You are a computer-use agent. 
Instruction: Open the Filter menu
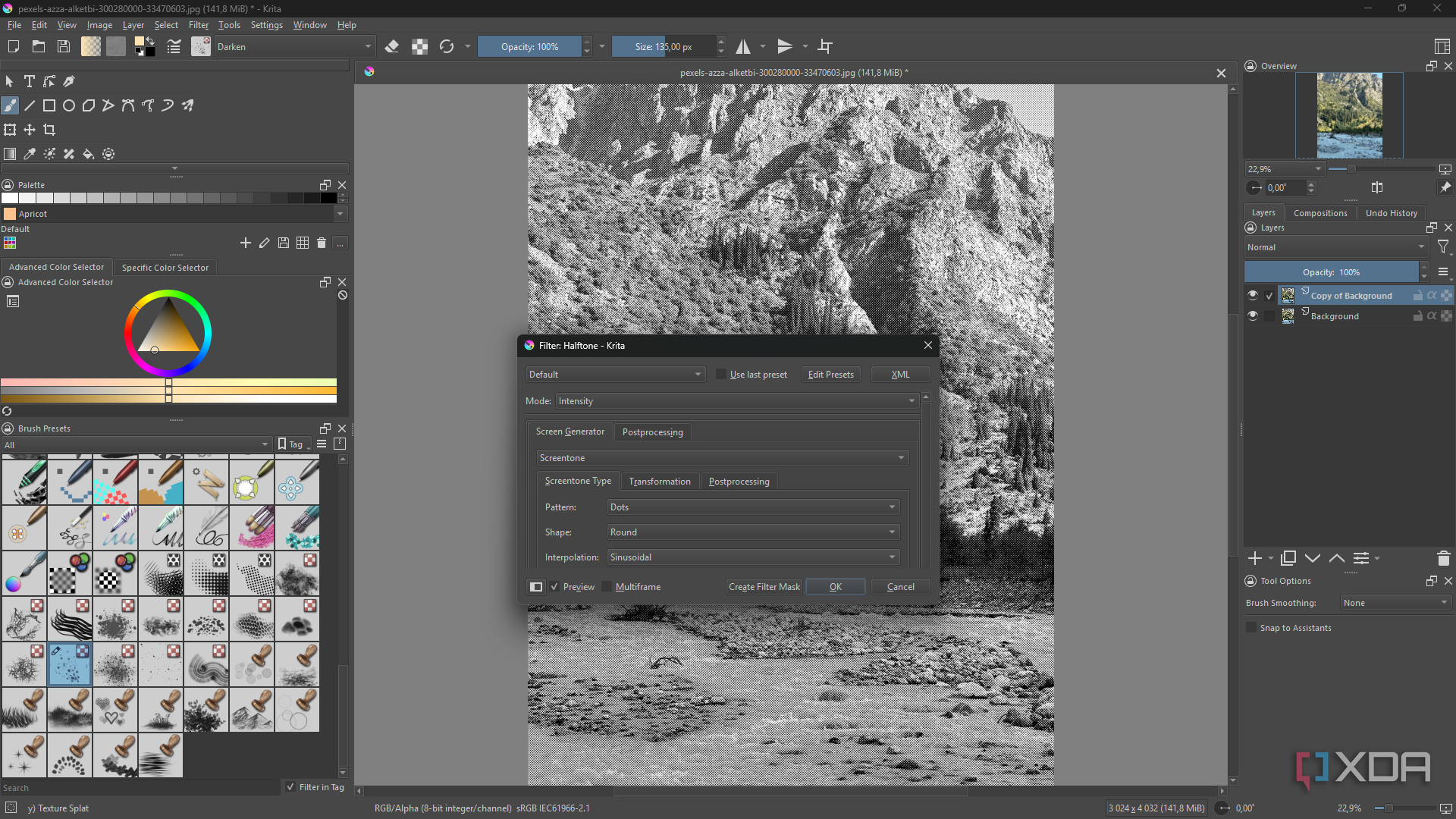pyautogui.click(x=199, y=25)
